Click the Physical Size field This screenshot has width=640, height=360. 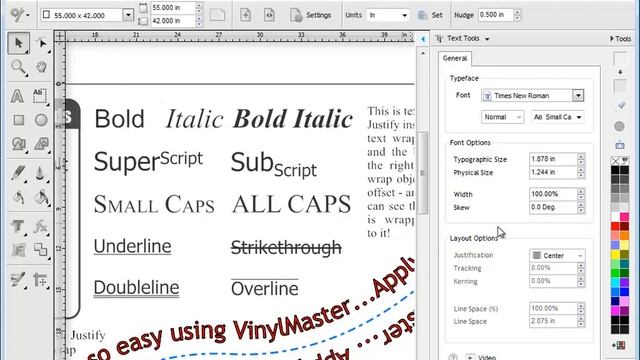[x=553, y=172]
